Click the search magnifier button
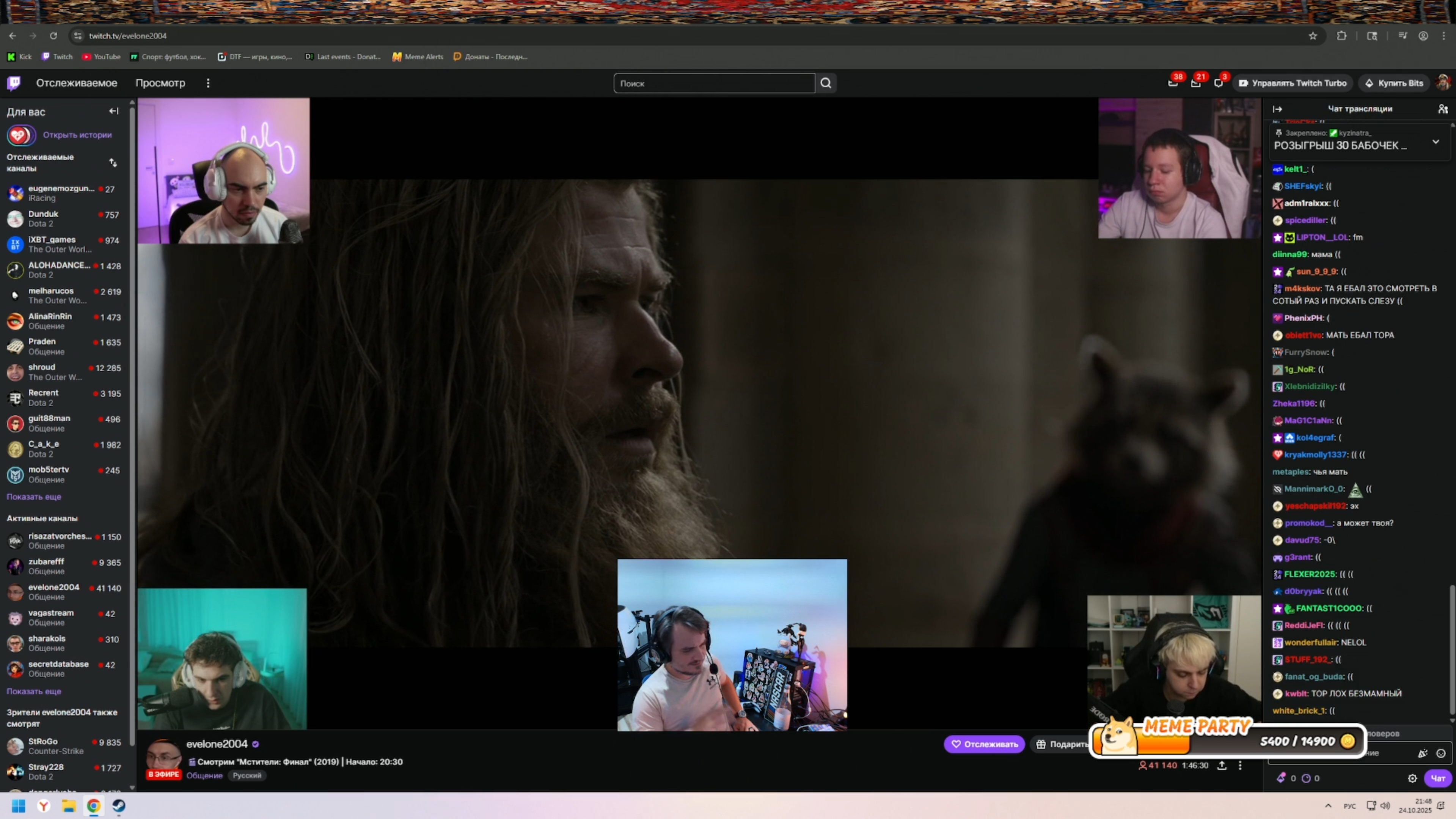Image resolution: width=1456 pixels, height=819 pixels. (826, 83)
